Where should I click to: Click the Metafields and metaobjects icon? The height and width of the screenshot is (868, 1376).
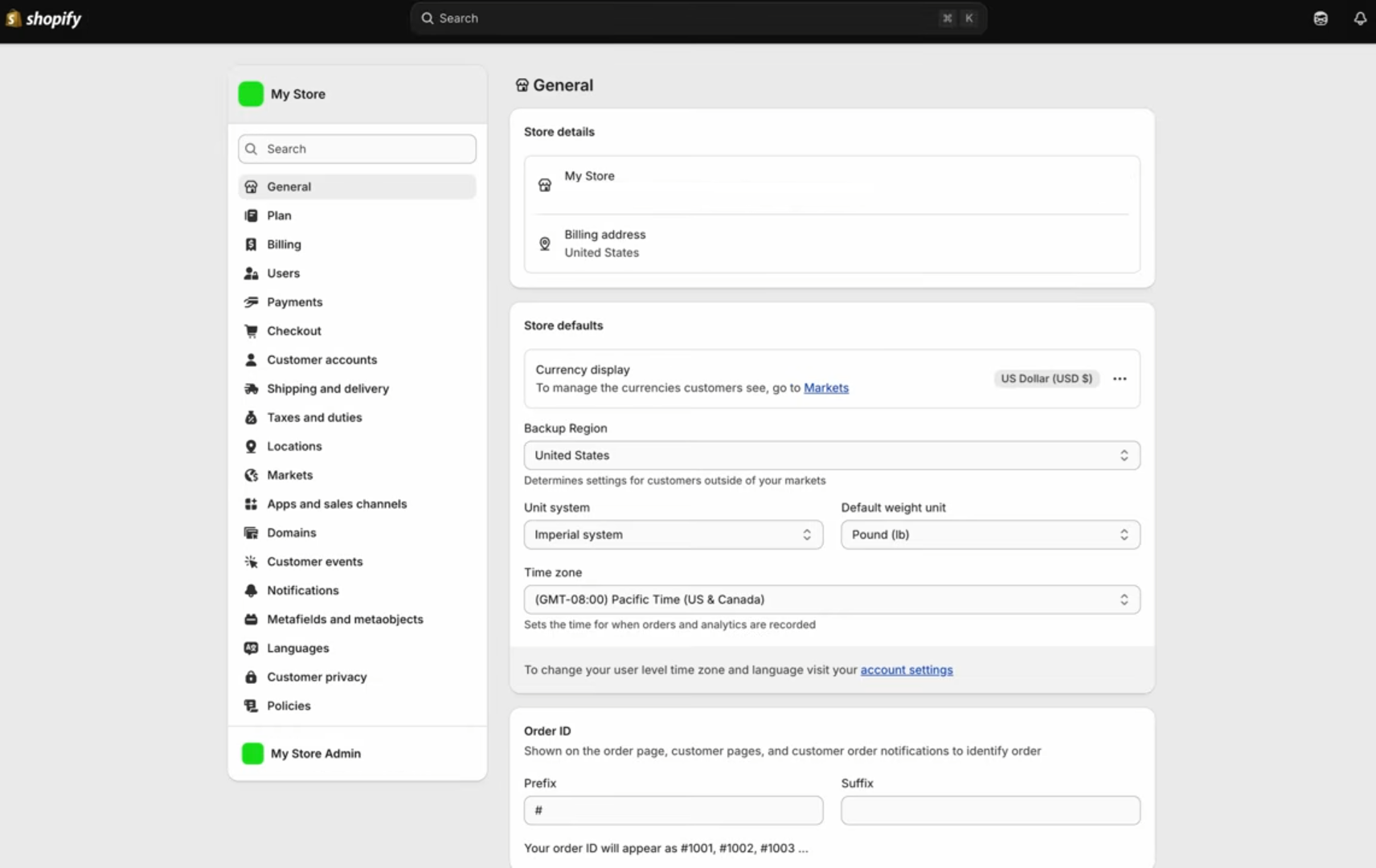point(251,620)
